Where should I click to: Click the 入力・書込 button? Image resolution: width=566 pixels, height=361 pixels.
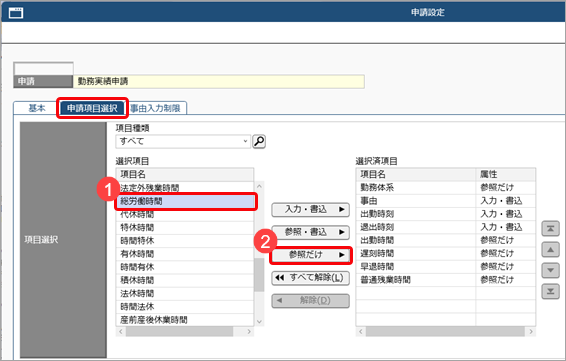pos(310,209)
